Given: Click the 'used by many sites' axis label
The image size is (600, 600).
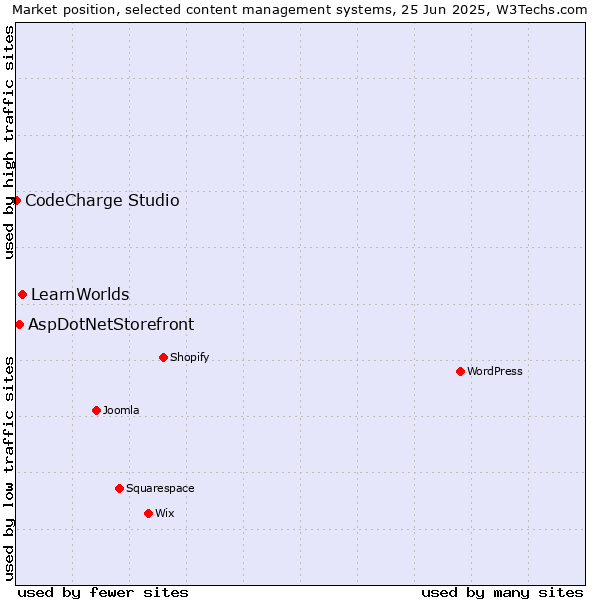Looking at the screenshot, I should pos(502,593).
